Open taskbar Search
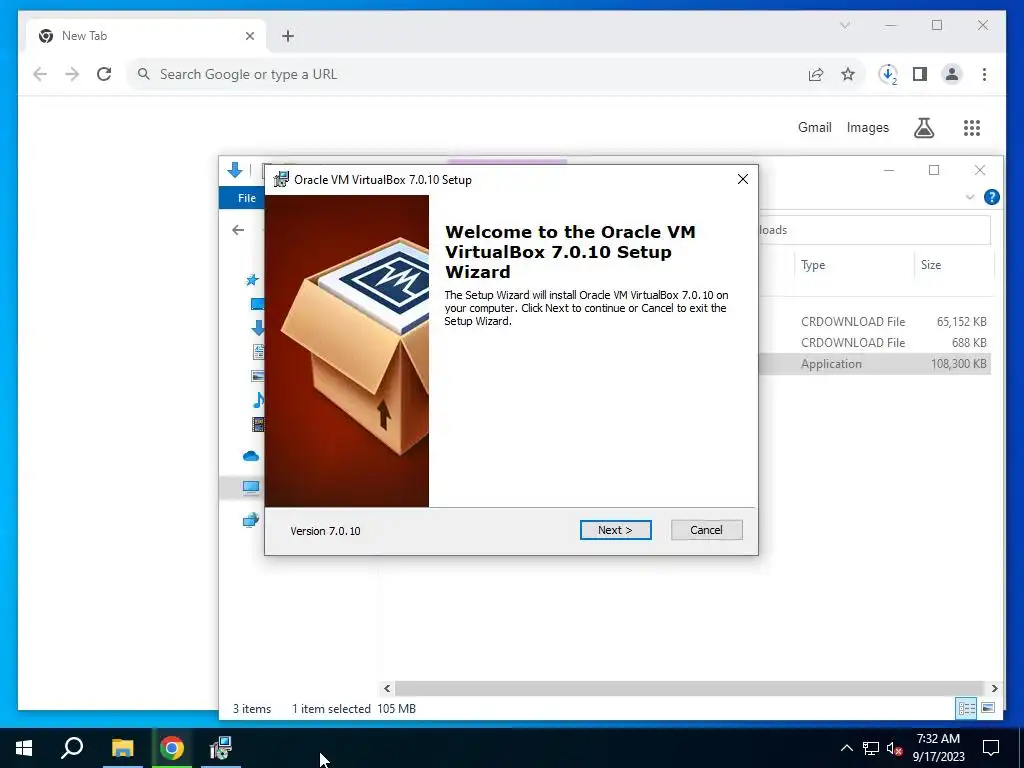The height and width of the screenshot is (768, 1024). pos(72,748)
